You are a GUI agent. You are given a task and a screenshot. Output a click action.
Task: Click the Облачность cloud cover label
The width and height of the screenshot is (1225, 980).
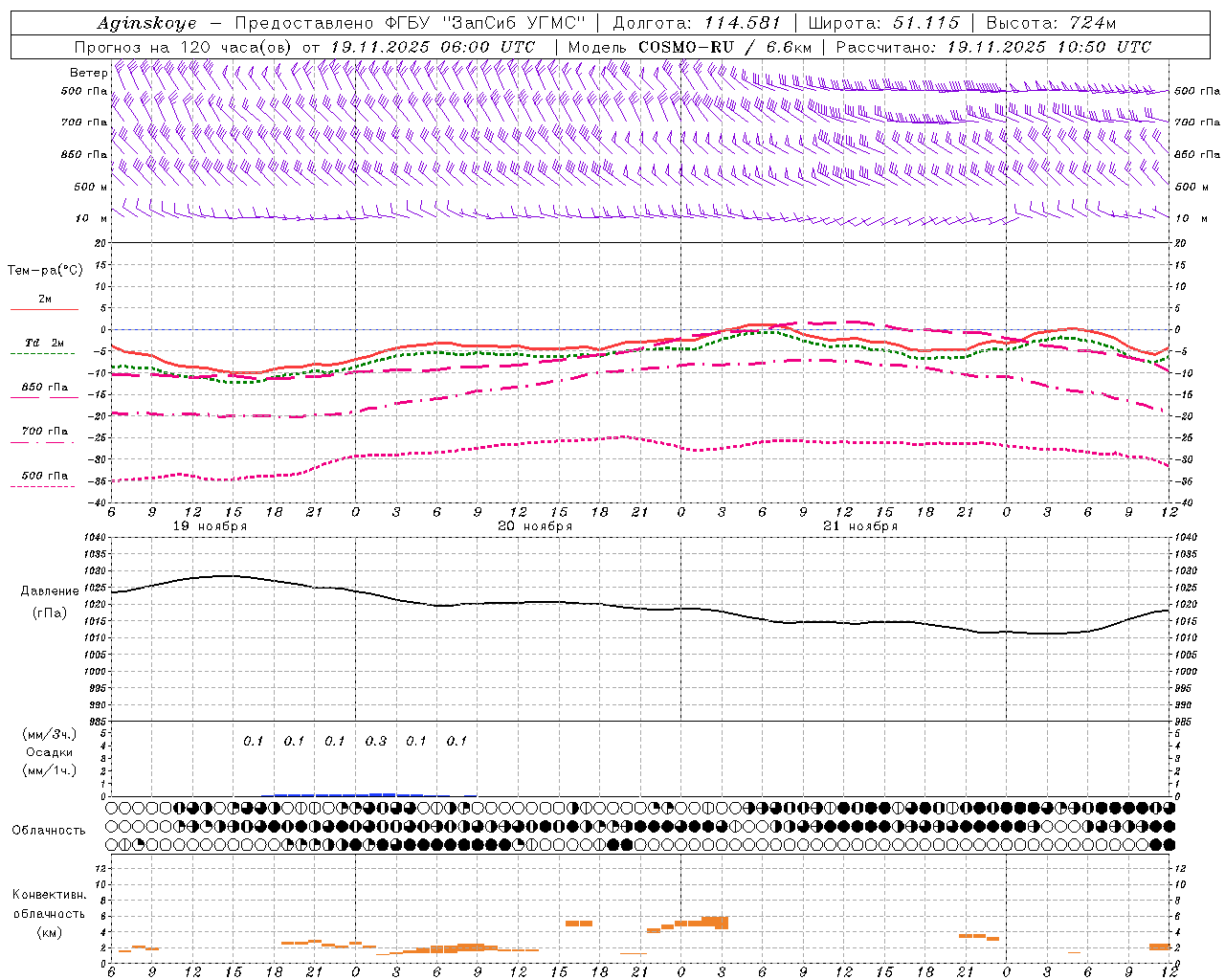(x=49, y=831)
